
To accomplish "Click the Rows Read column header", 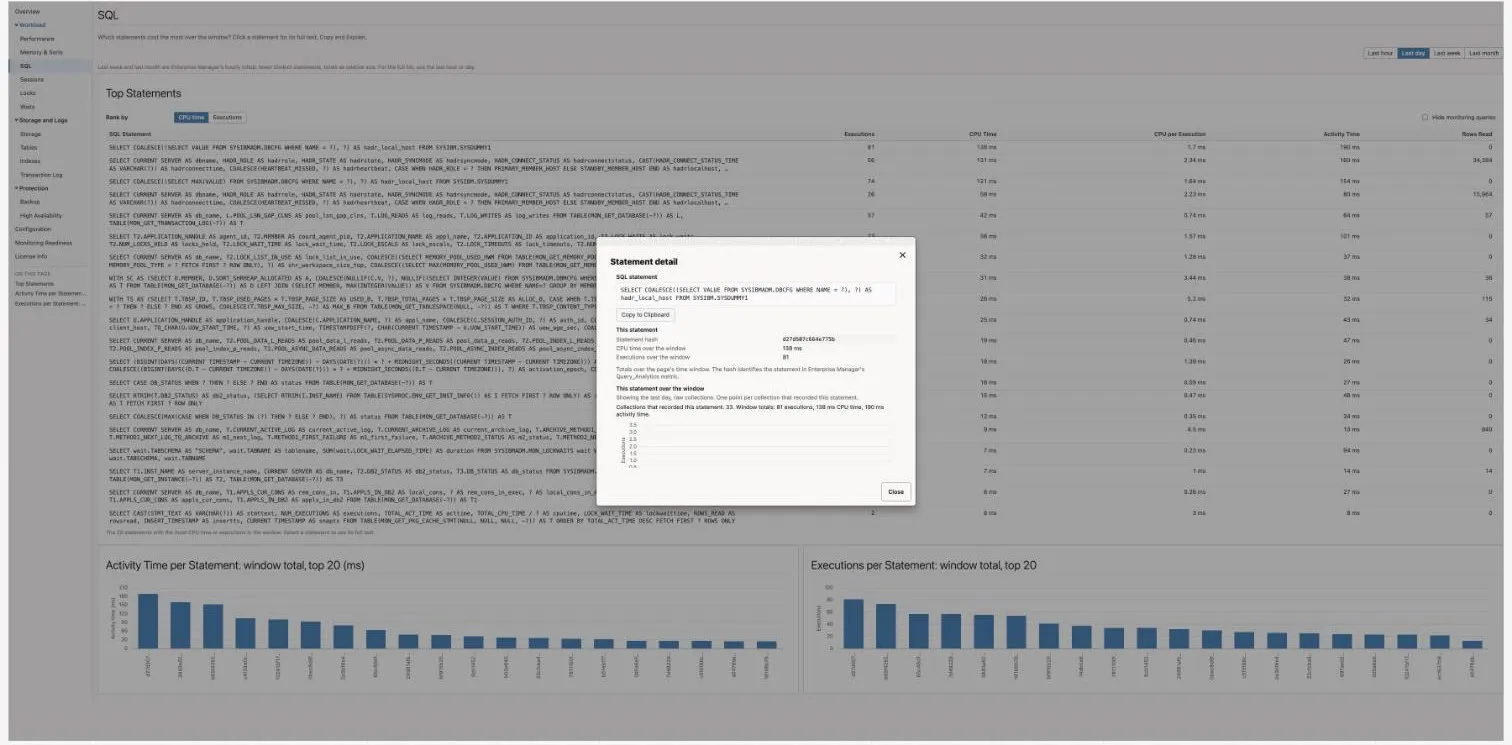I will (x=1478, y=133).
